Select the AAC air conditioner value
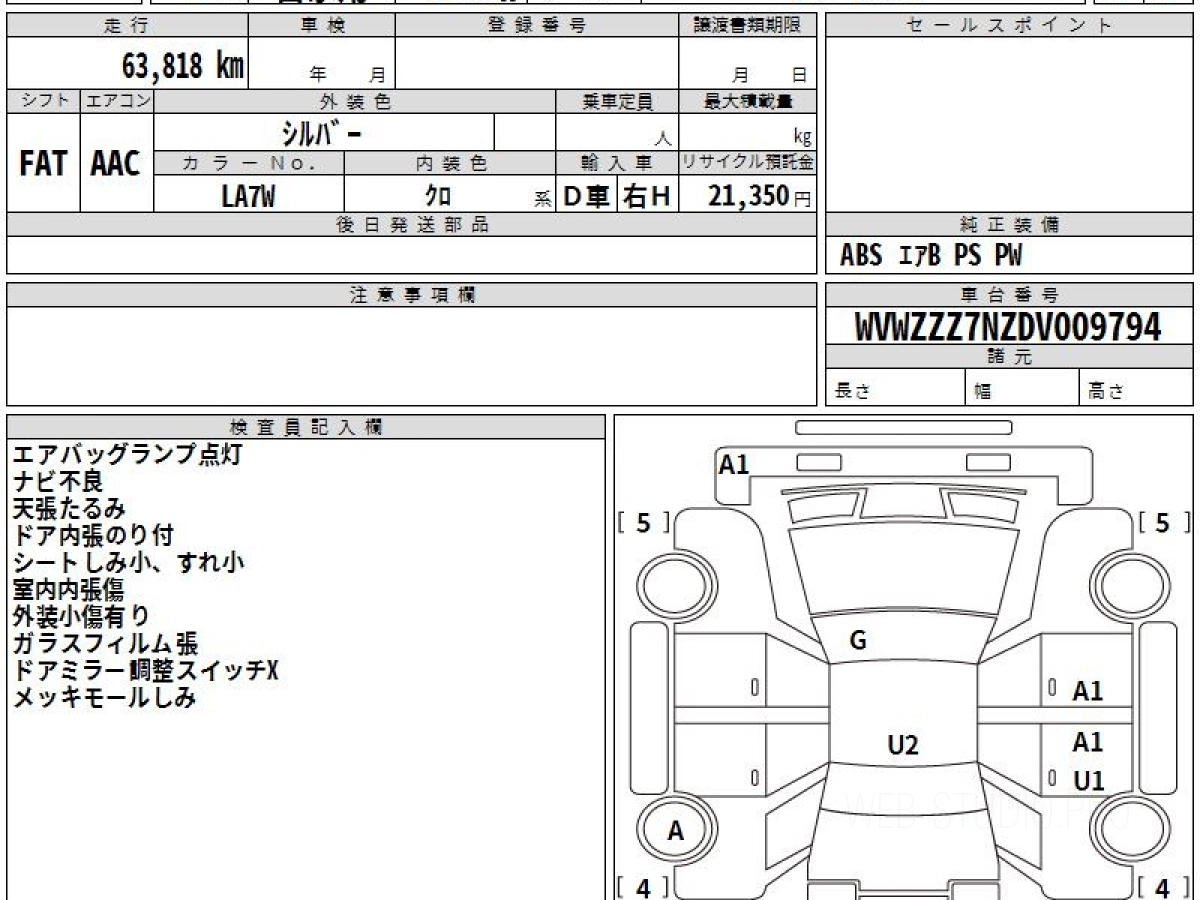Viewport: 1200px width, 900px height. 116,164
